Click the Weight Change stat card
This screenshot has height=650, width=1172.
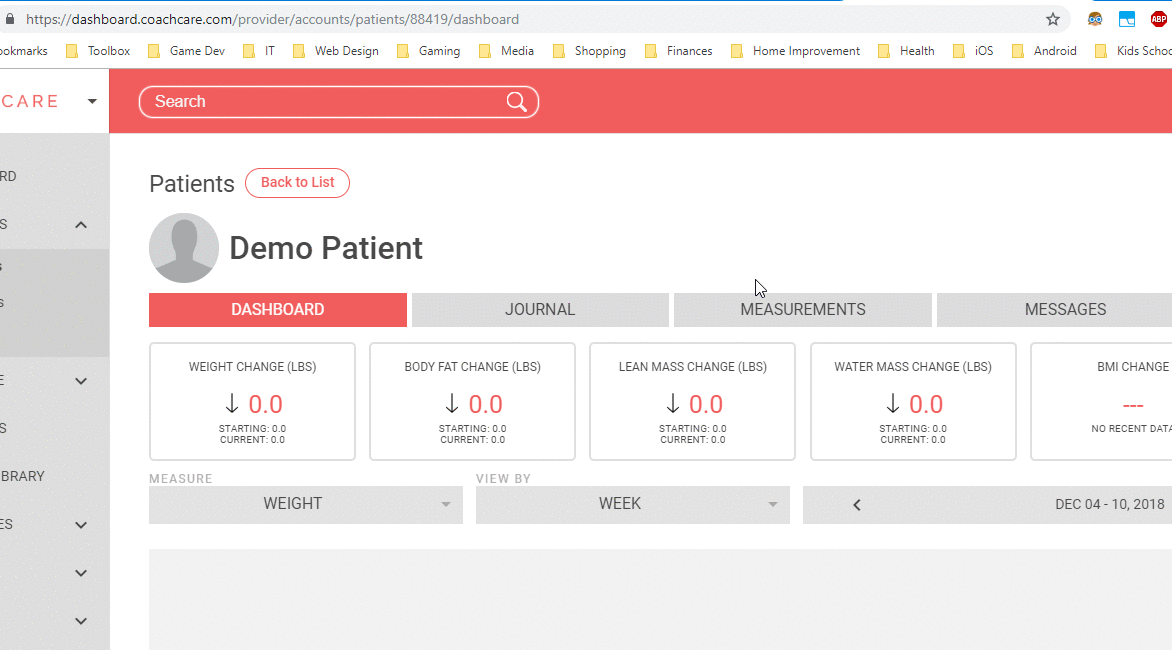click(252, 402)
